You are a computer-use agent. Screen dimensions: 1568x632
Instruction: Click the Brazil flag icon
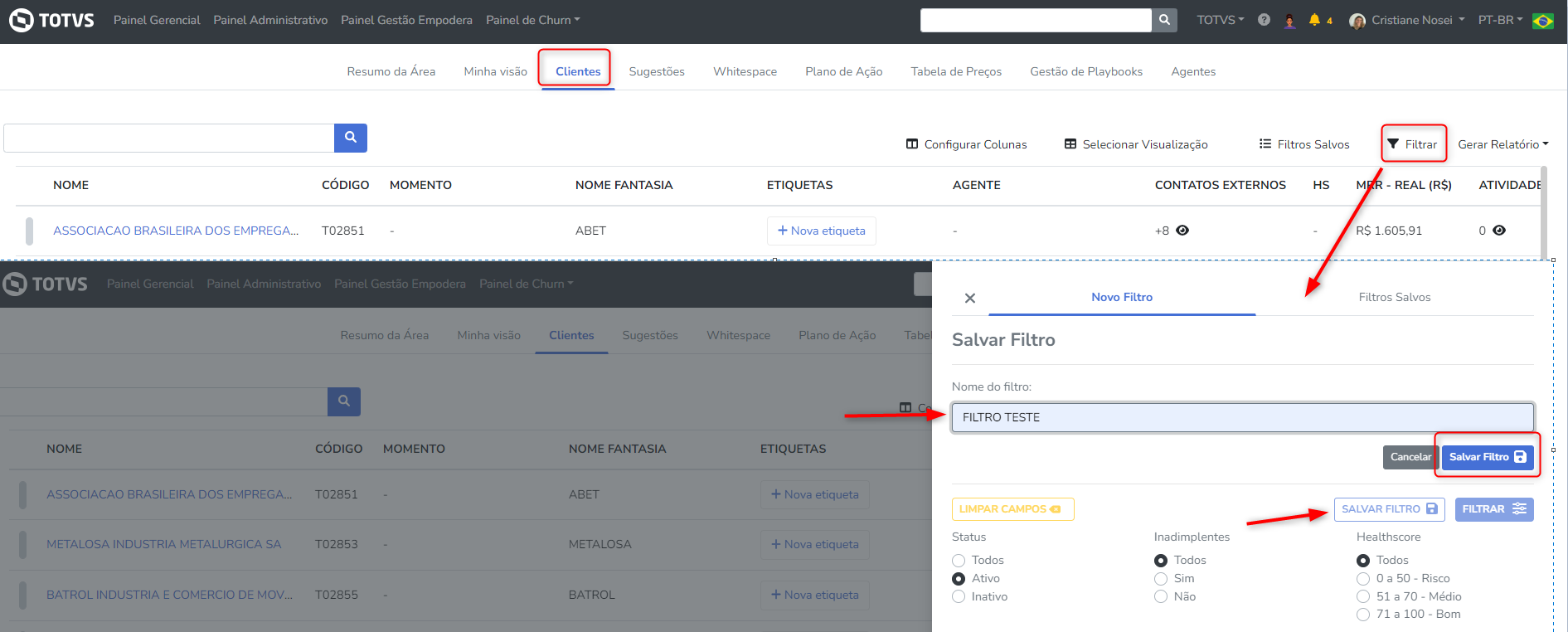1543,21
